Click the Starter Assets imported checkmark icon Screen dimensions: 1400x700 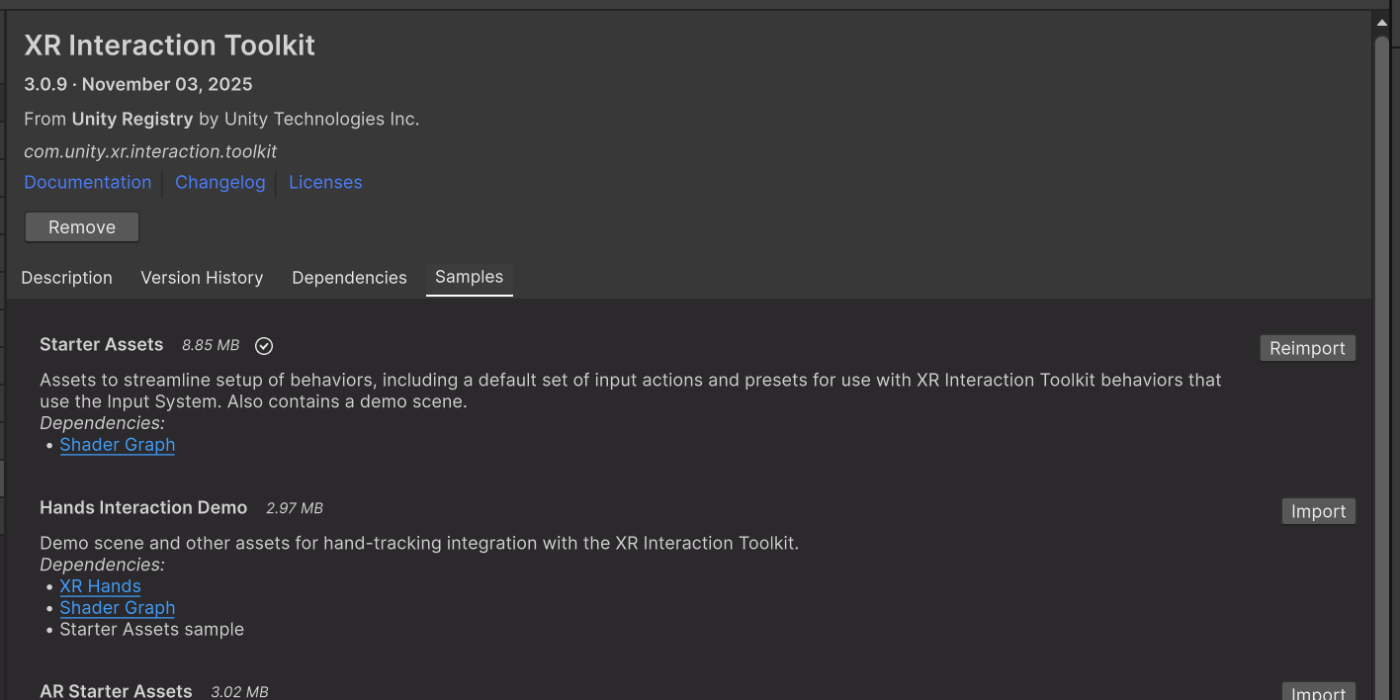(264, 346)
